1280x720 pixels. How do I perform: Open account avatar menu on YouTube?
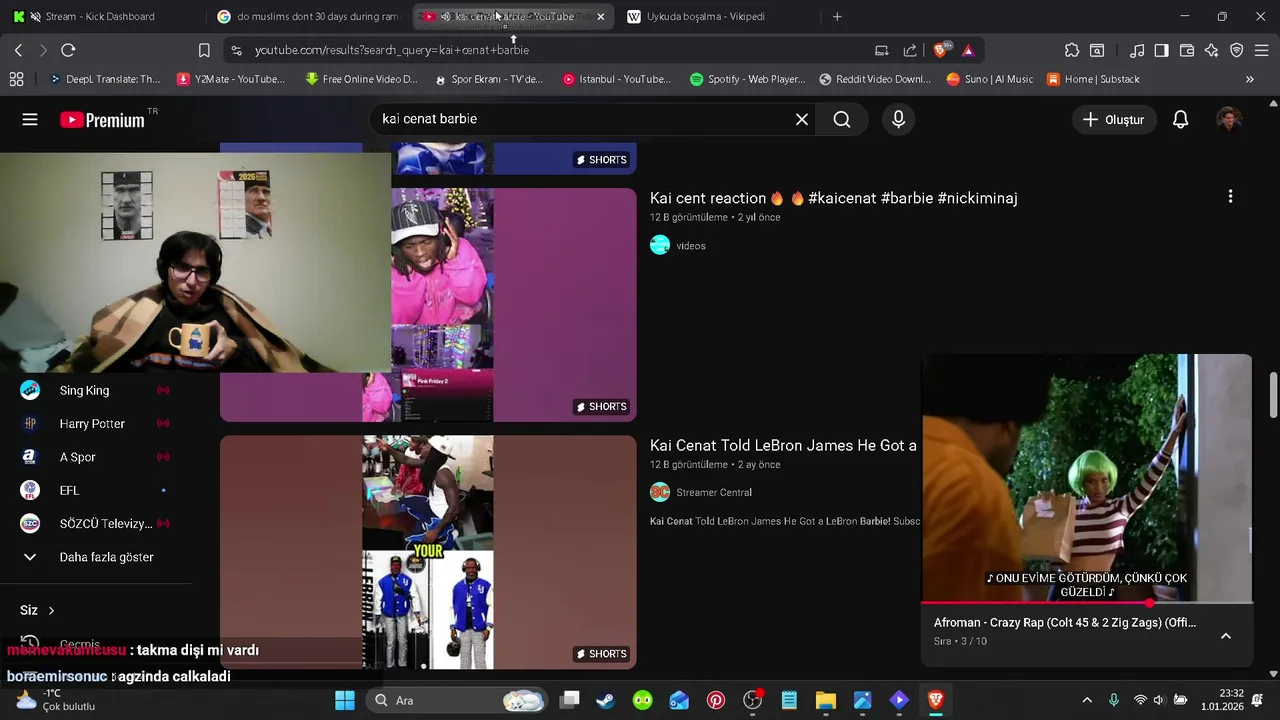point(1229,119)
